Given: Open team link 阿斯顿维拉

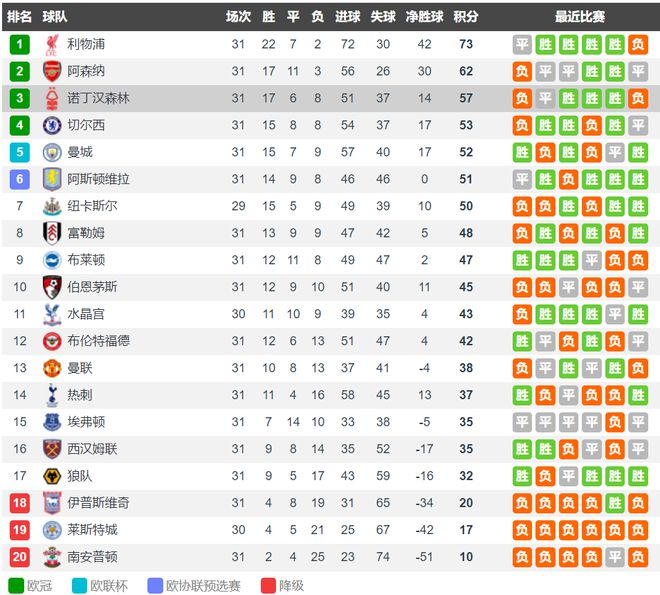Looking at the screenshot, I should click(x=98, y=179).
